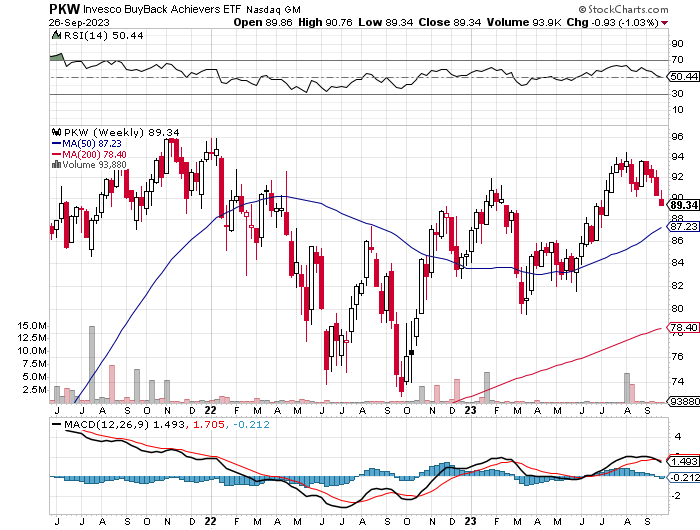Screen dimensions: 700x530
Task: Click the Chg -0.93 (-1.03%) value
Action: click(x=612, y=22)
